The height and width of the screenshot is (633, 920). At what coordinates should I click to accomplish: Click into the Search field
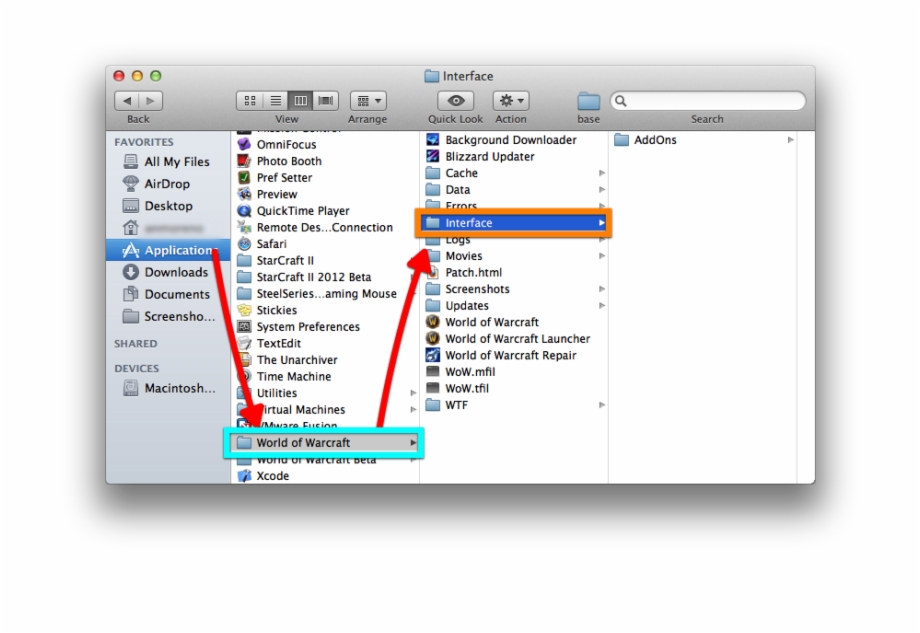[708, 101]
